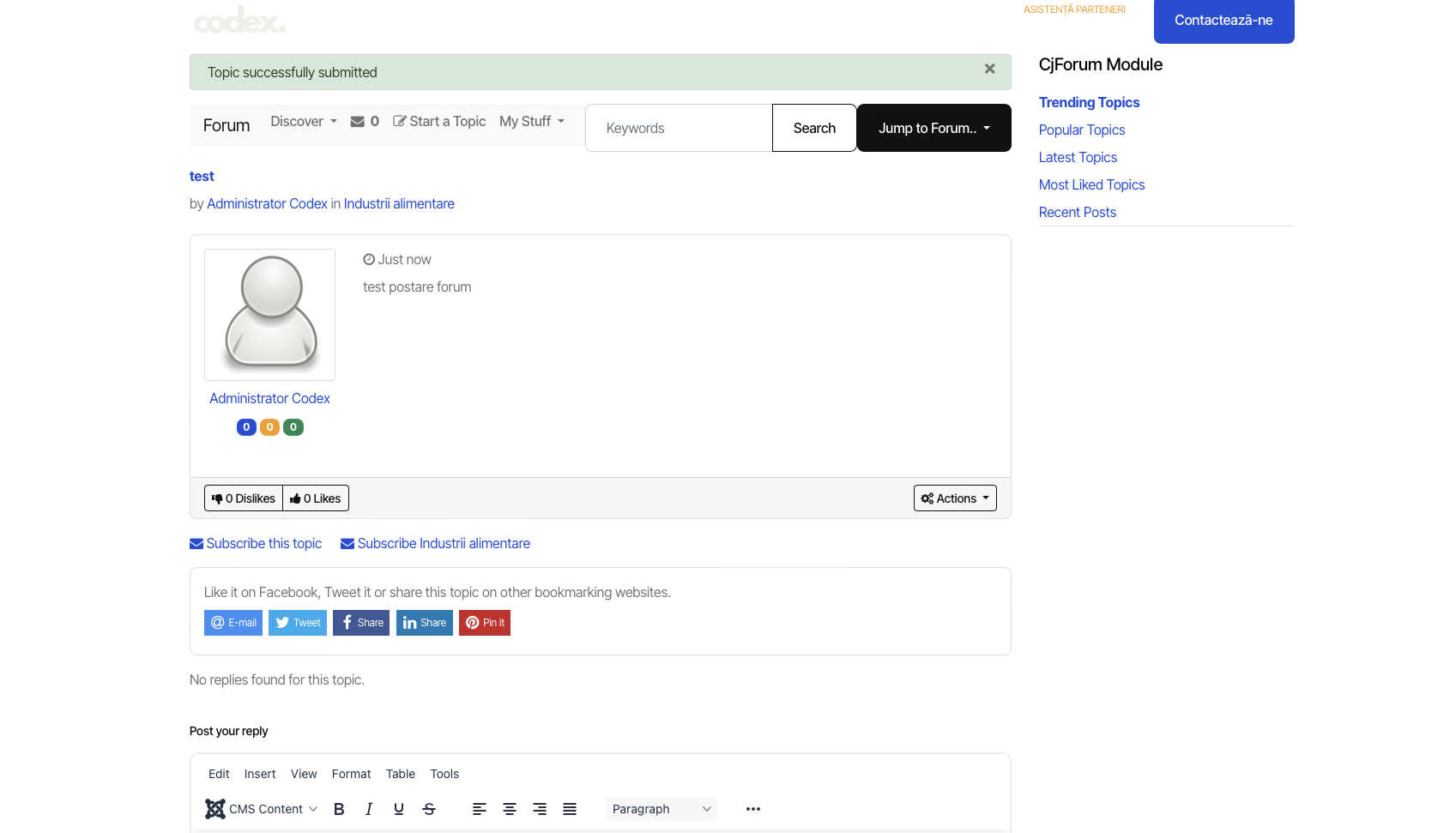Open the Paragraph format dropdown
Viewport: 1456px width, 833px height.
pyautogui.click(x=661, y=809)
